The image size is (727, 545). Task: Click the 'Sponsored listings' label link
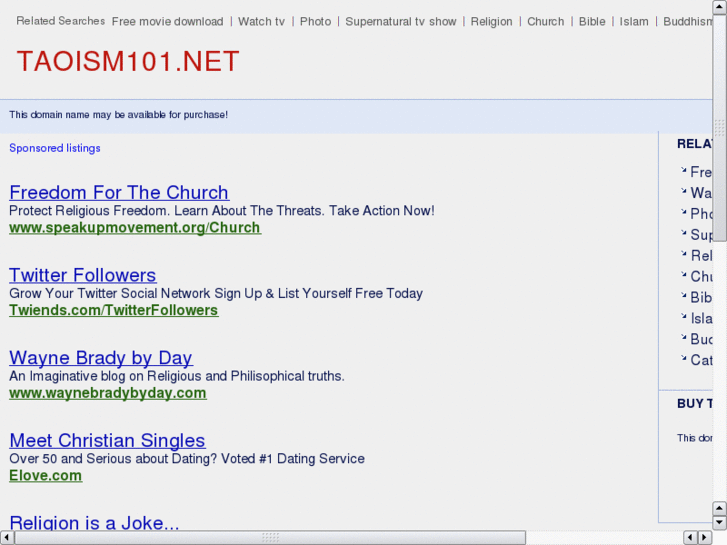(55, 148)
